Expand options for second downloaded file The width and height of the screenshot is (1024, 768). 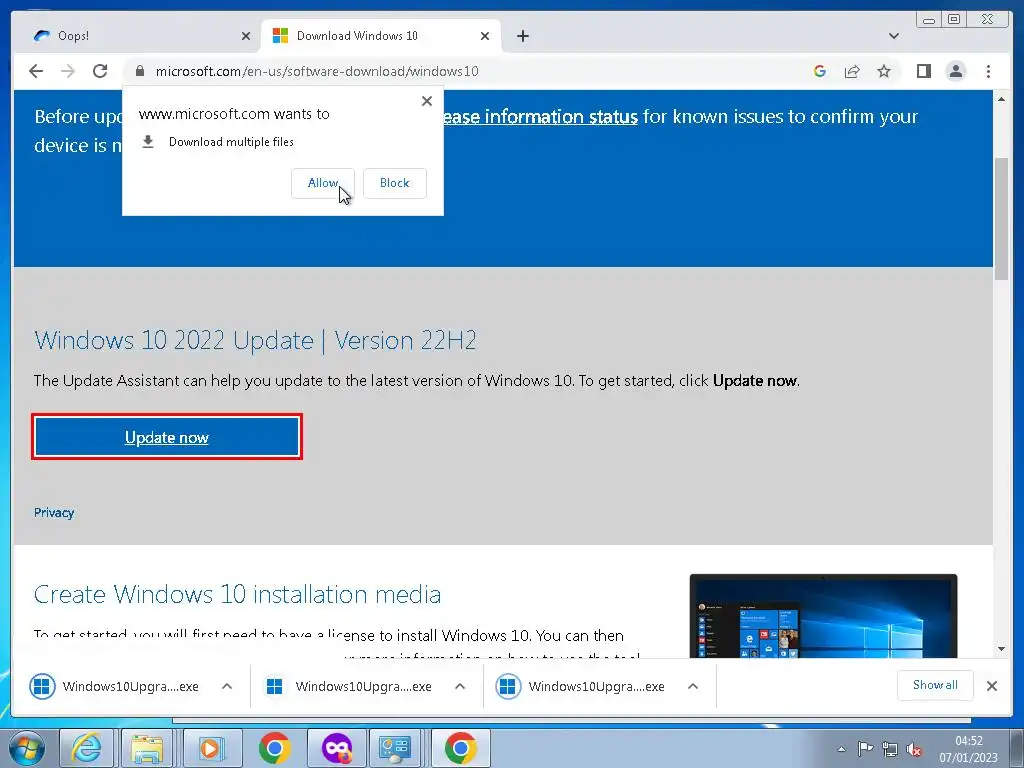tap(460, 686)
